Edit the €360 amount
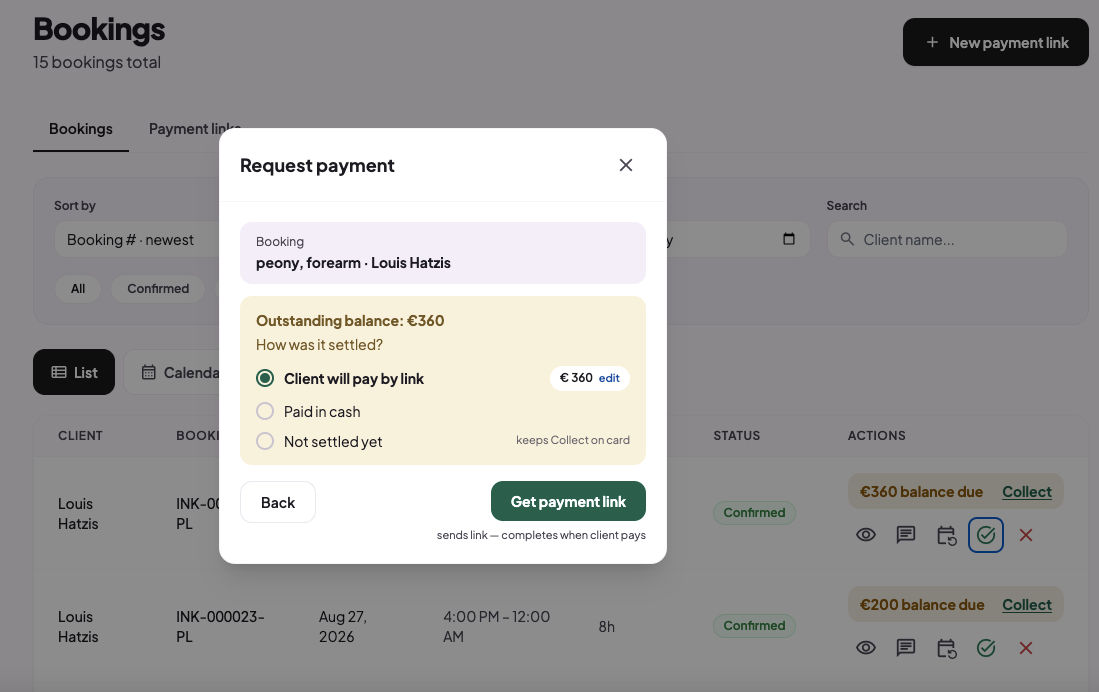This screenshot has width=1099, height=692. coord(609,379)
